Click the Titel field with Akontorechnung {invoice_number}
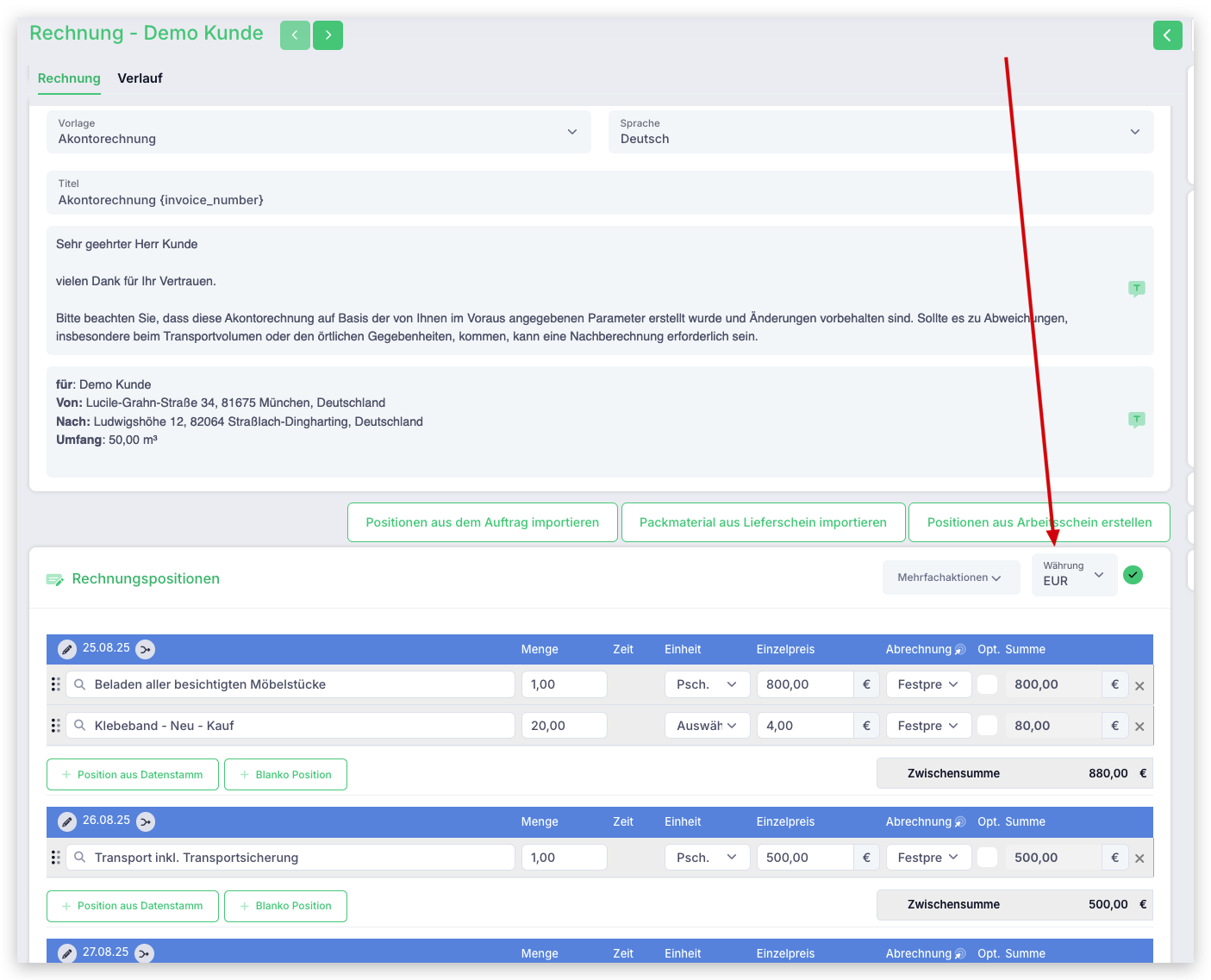 pyautogui.click(x=600, y=192)
